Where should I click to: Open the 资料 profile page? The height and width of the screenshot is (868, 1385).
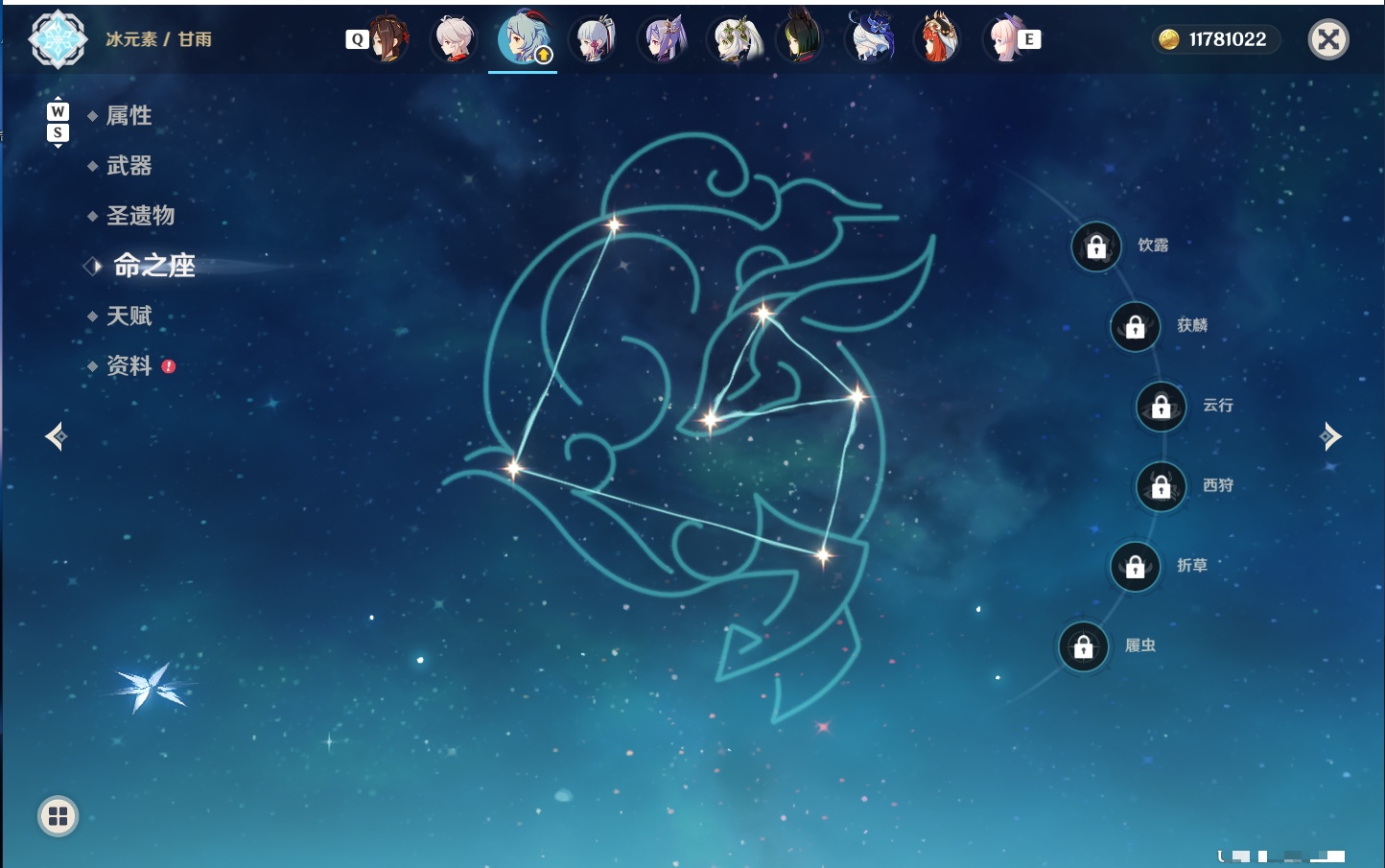[x=129, y=365]
